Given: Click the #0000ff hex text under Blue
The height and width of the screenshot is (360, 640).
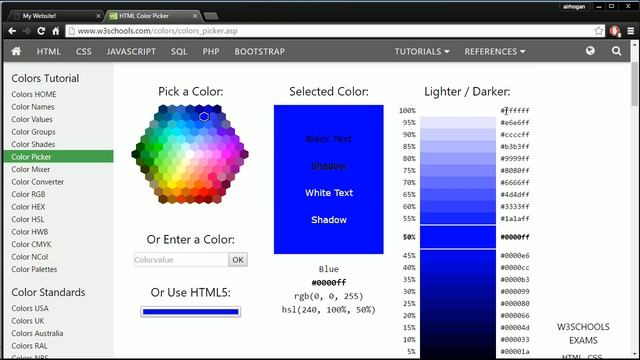Looking at the screenshot, I should click(329, 282).
